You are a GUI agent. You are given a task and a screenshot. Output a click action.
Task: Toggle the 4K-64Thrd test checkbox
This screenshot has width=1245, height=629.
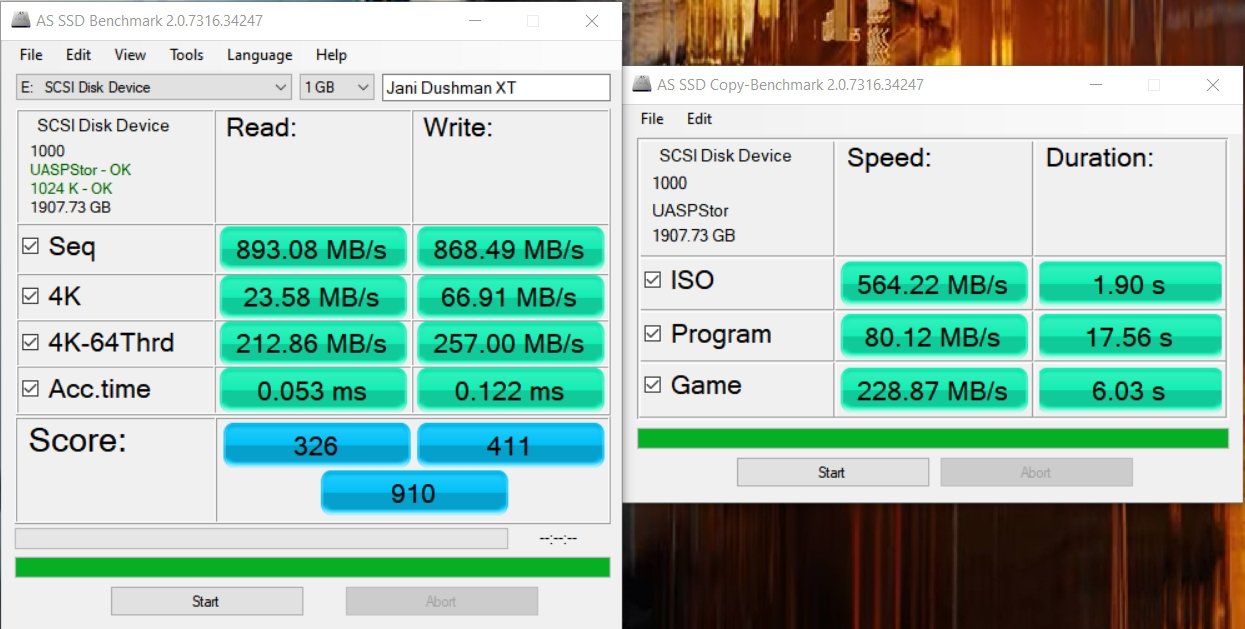[32, 343]
